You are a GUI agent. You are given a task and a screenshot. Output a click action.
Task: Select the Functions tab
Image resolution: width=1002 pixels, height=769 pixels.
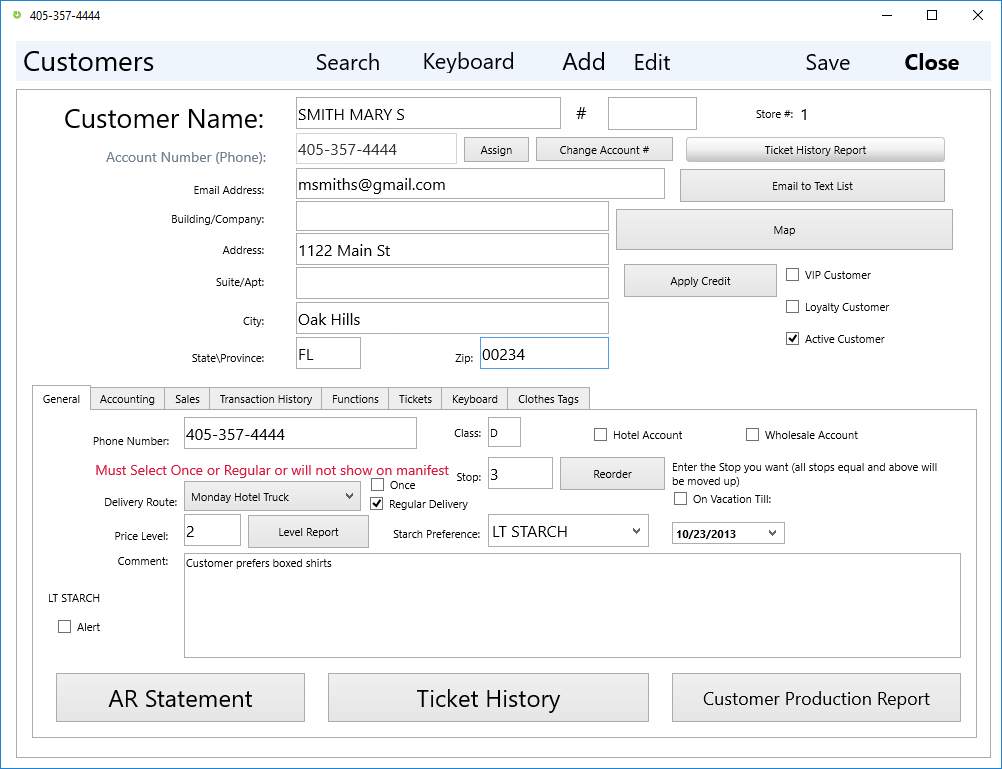click(x=355, y=399)
